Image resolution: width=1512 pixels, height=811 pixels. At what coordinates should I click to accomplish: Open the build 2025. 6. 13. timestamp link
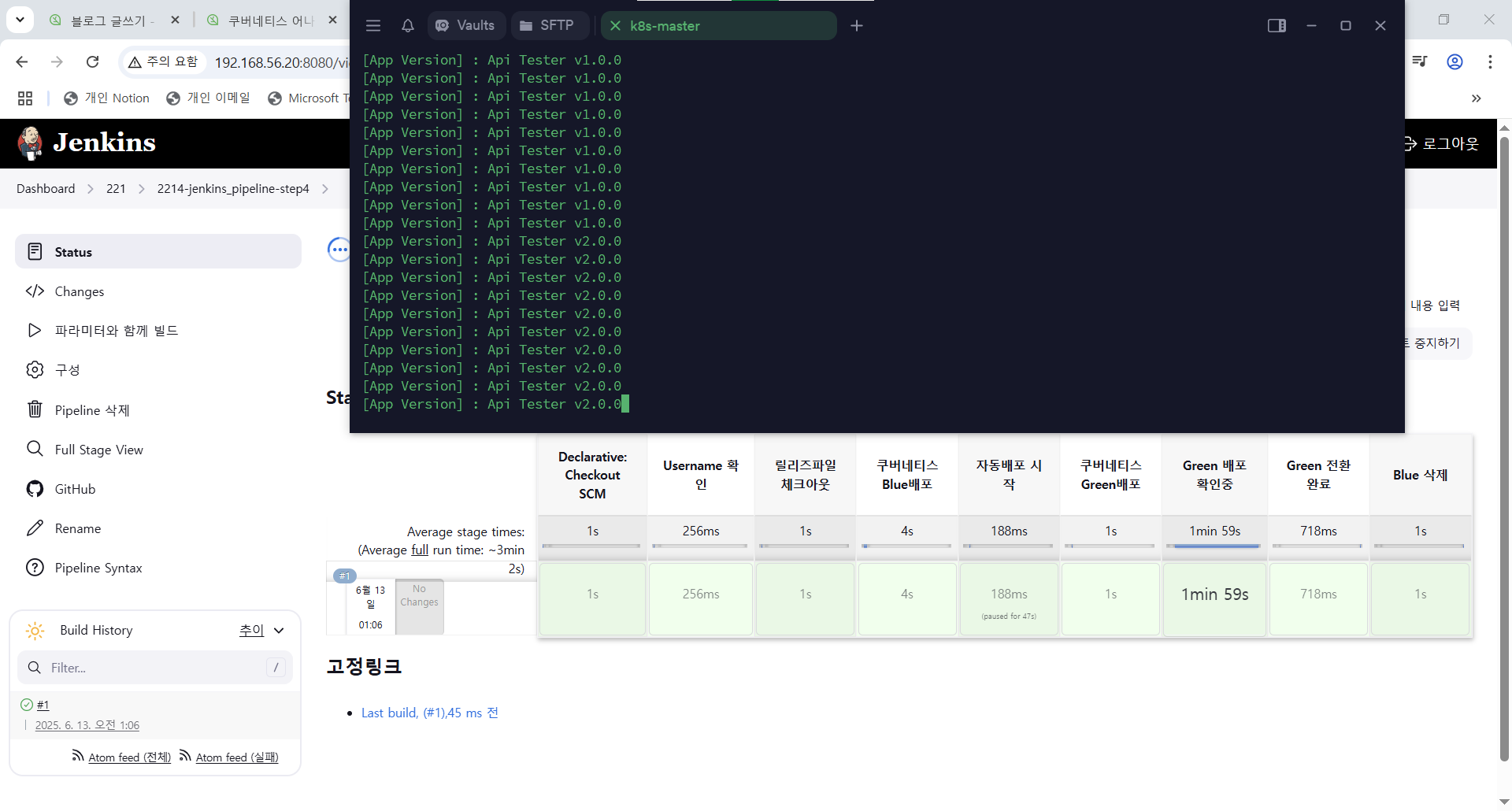point(87,725)
